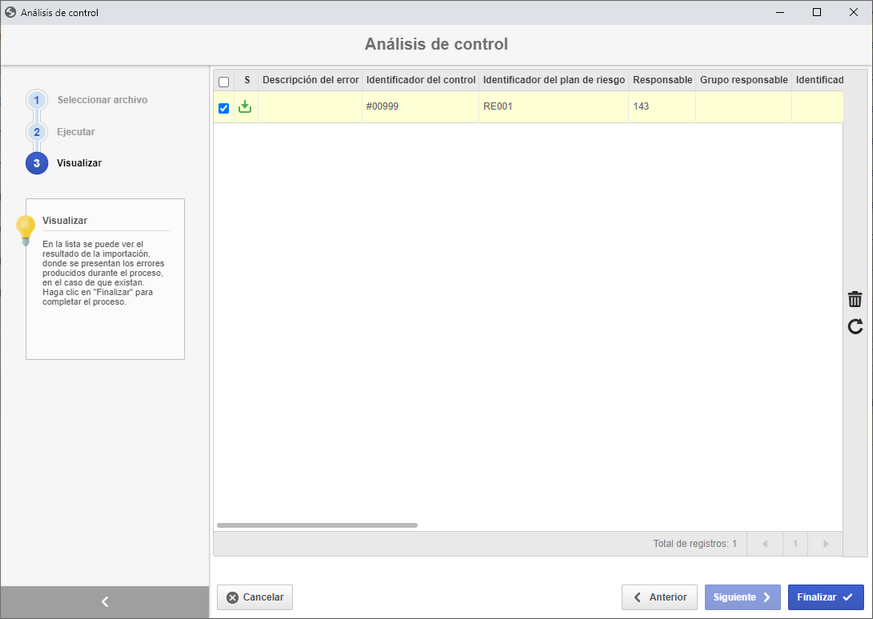Click the Total de registros: 1 text

695,544
